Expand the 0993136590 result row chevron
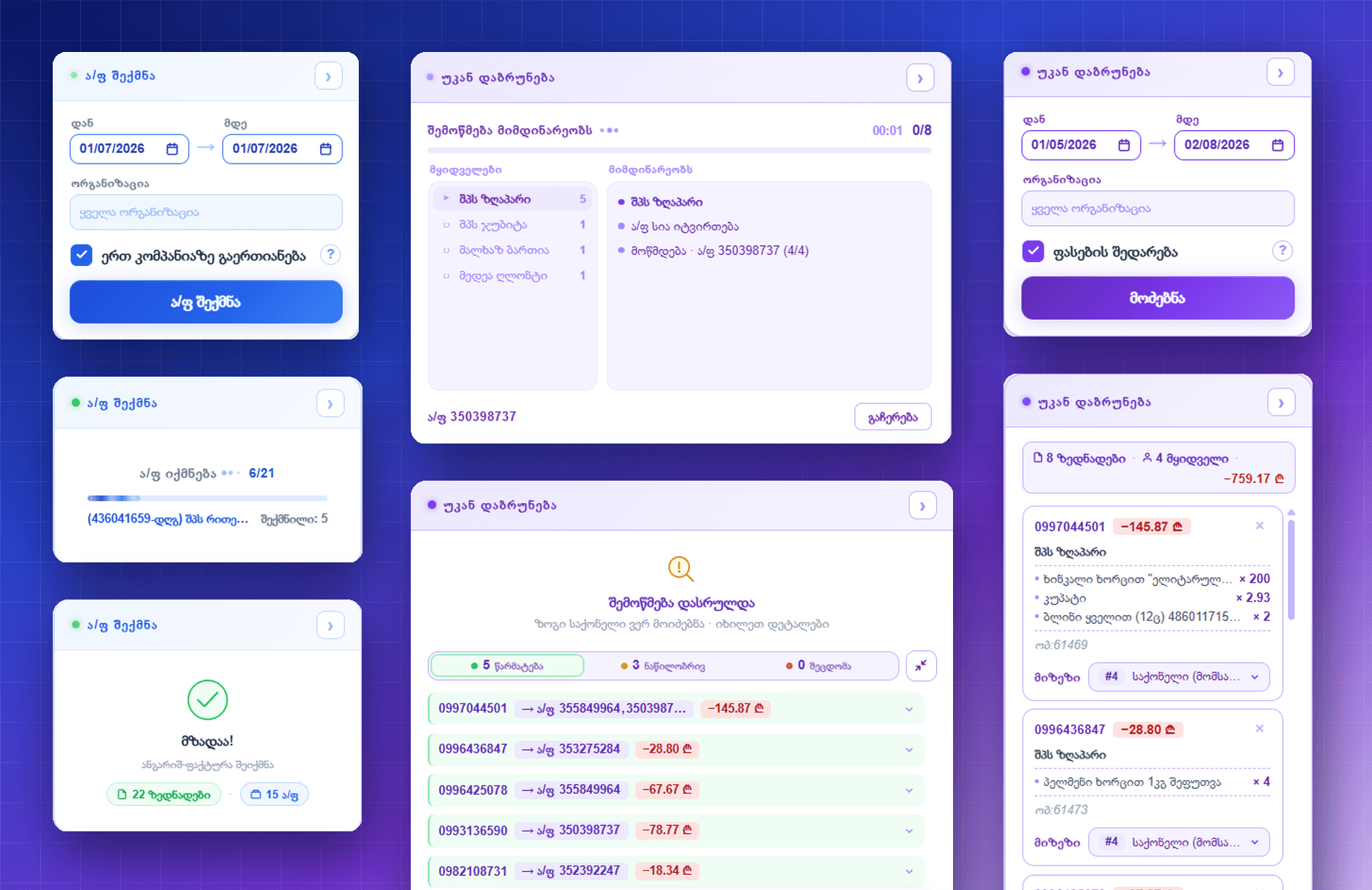Screen dimensions: 1372x890 point(909,831)
